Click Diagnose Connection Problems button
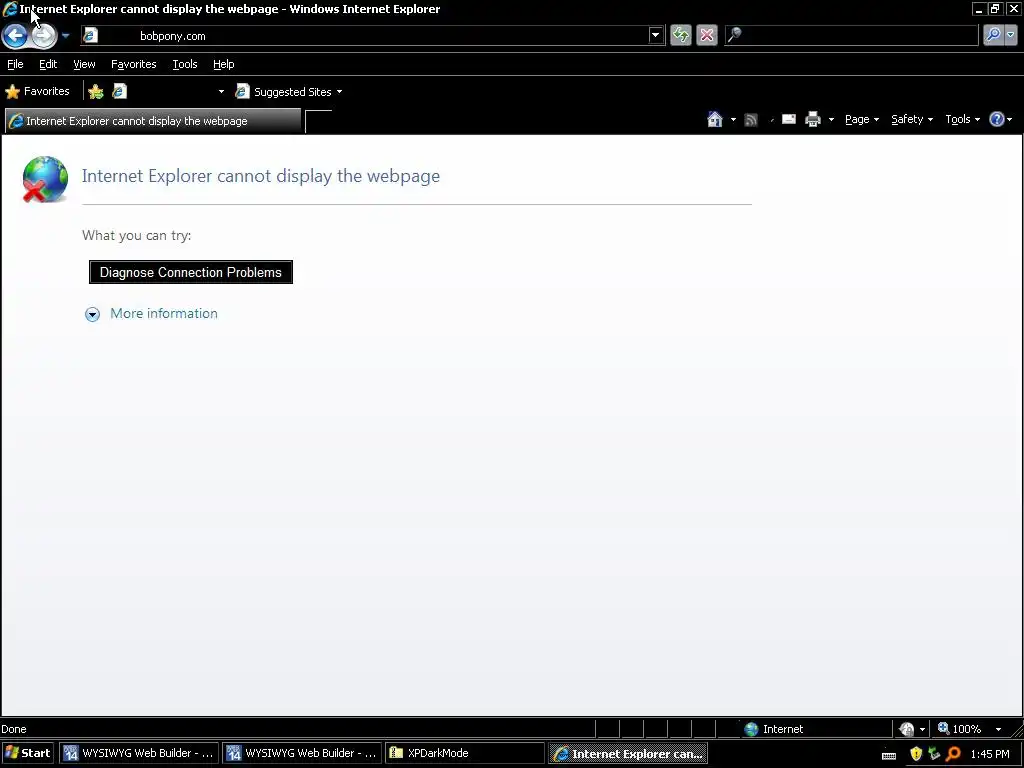1024x768 pixels. tap(191, 272)
